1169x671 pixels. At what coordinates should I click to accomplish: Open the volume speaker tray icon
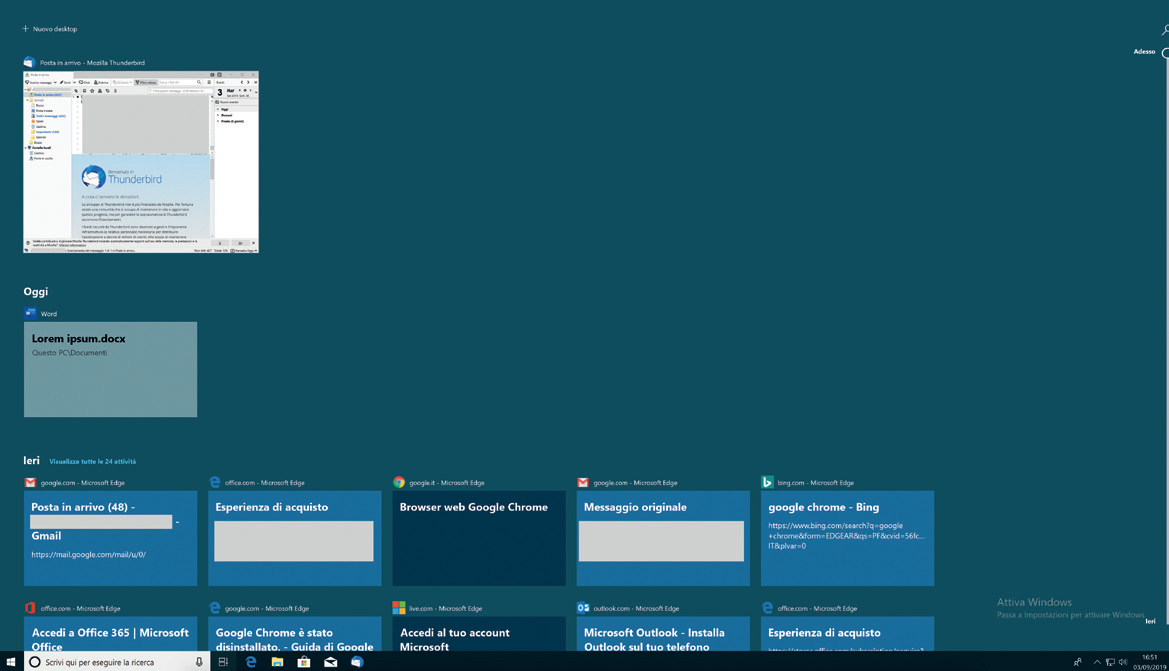tap(1123, 662)
